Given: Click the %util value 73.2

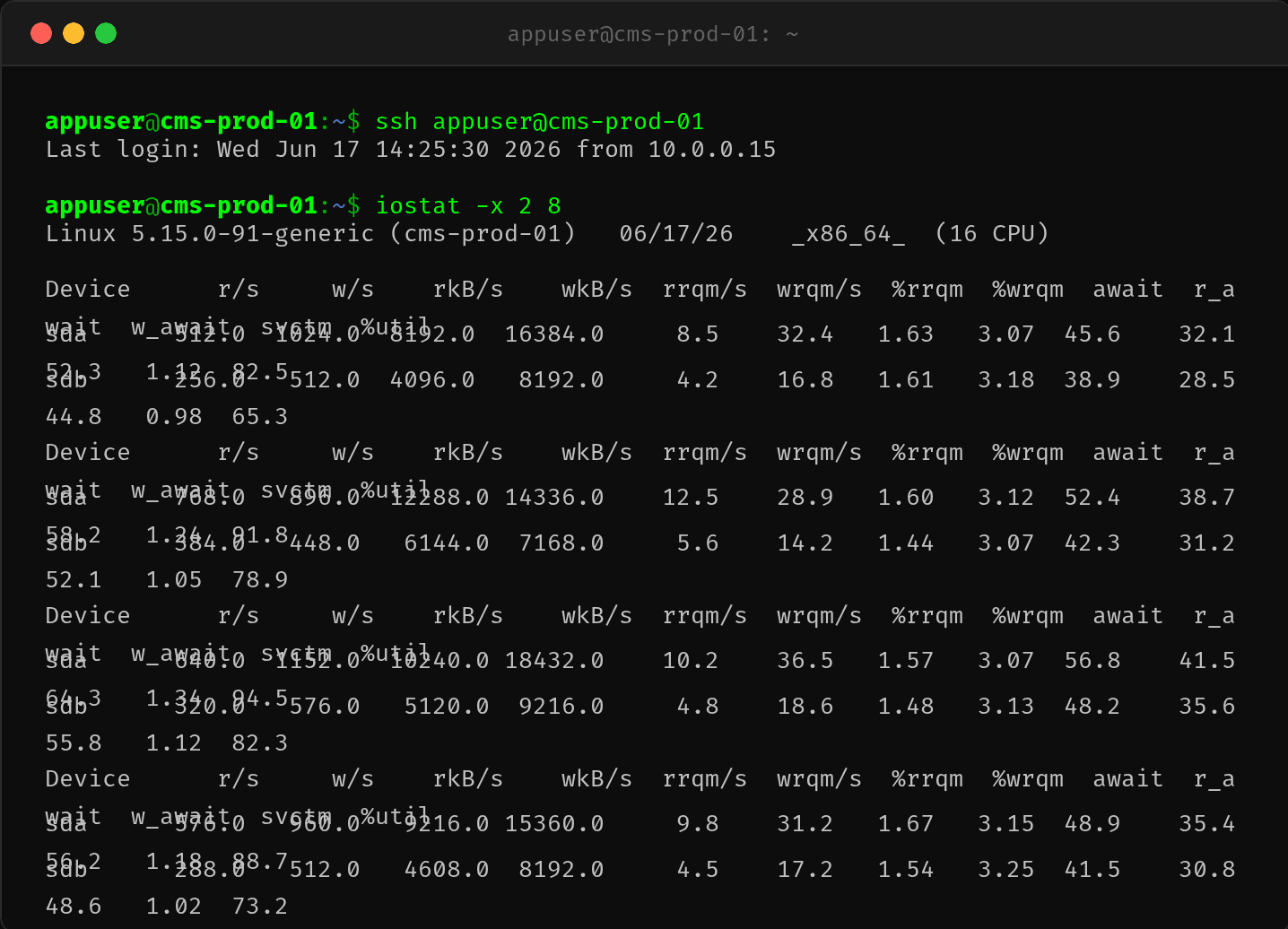Looking at the screenshot, I should click(260, 906).
